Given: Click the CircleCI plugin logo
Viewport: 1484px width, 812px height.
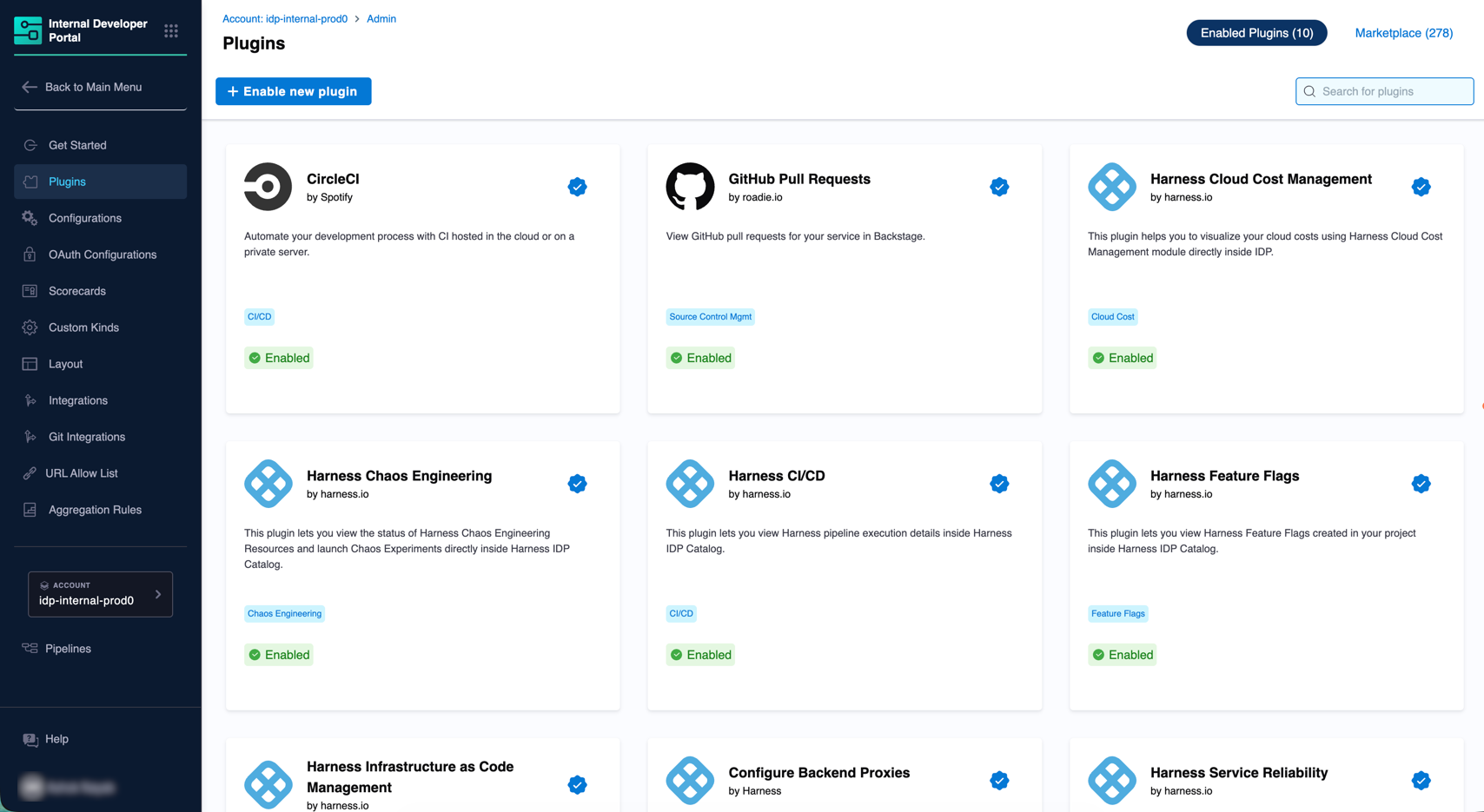Looking at the screenshot, I should pyautogui.click(x=268, y=187).
